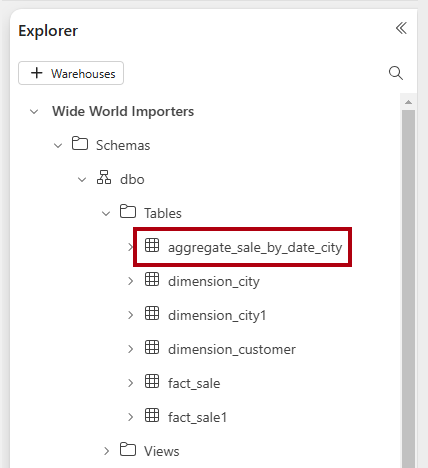Click the fact_sale table grid icon
This screenshot has width=428, height=468.
152,381
